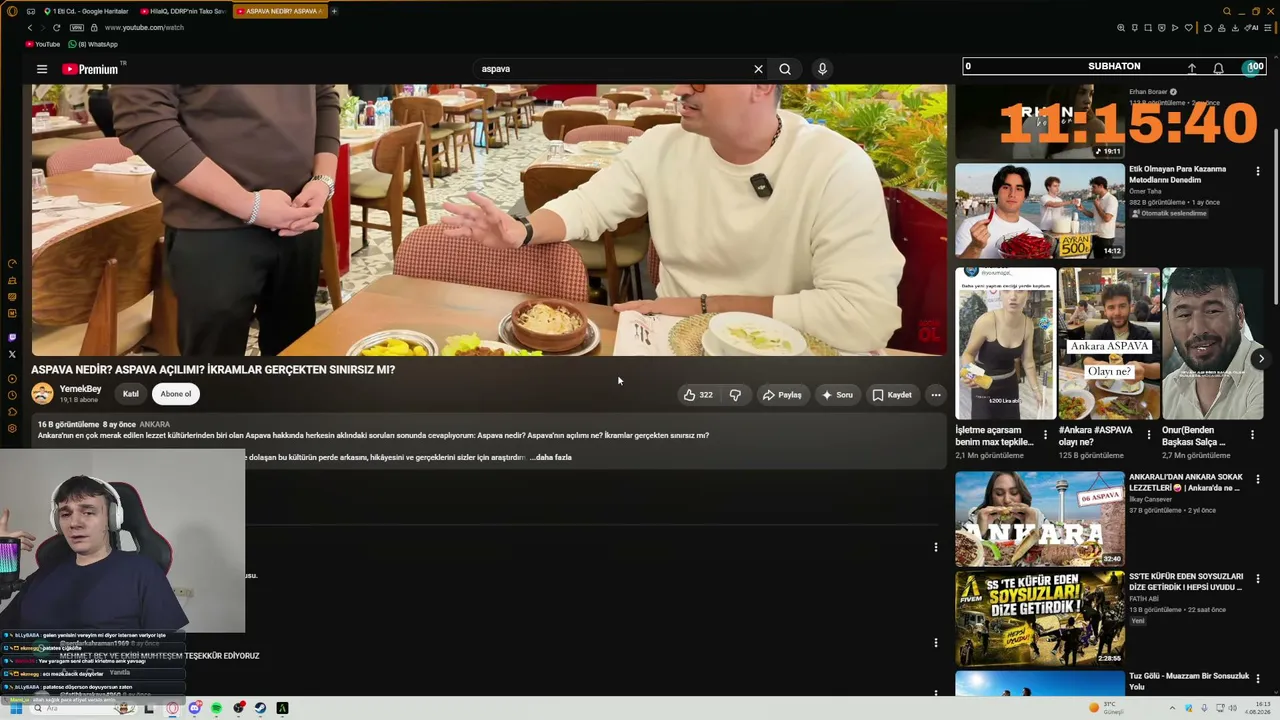This screenshot has height=720, width=1280.
Task: Open the İşletme açsarsam Shorts thumbnail
Action: (x=1005, y=343)
